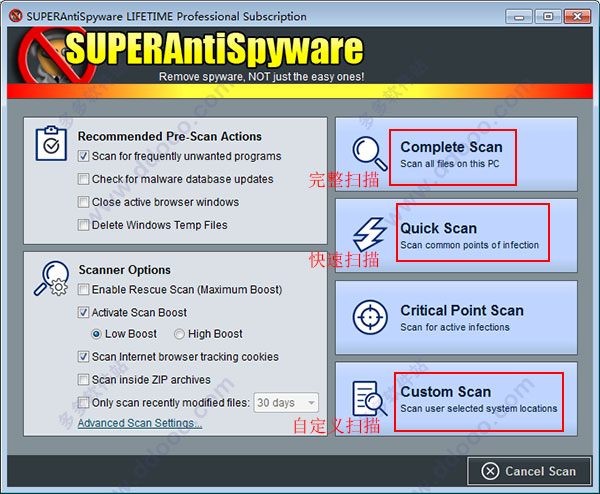This screenshot has width=600, height=494.
Task: Click the Cancel Scan button
Action: click(x=529, y=471)
